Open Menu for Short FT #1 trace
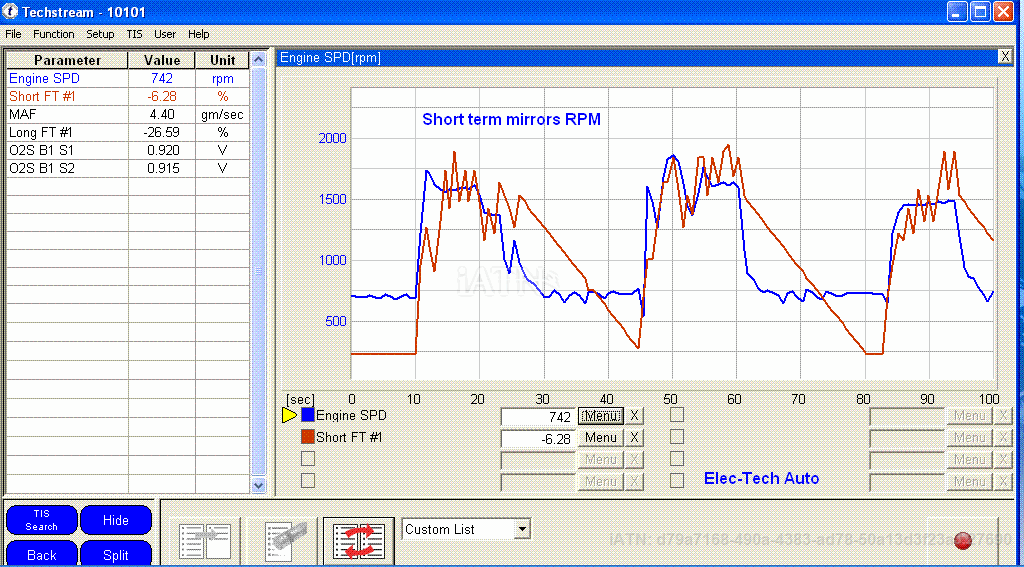Image resolution: width=1024 pixels, height=567 pixels. [600, 438]
